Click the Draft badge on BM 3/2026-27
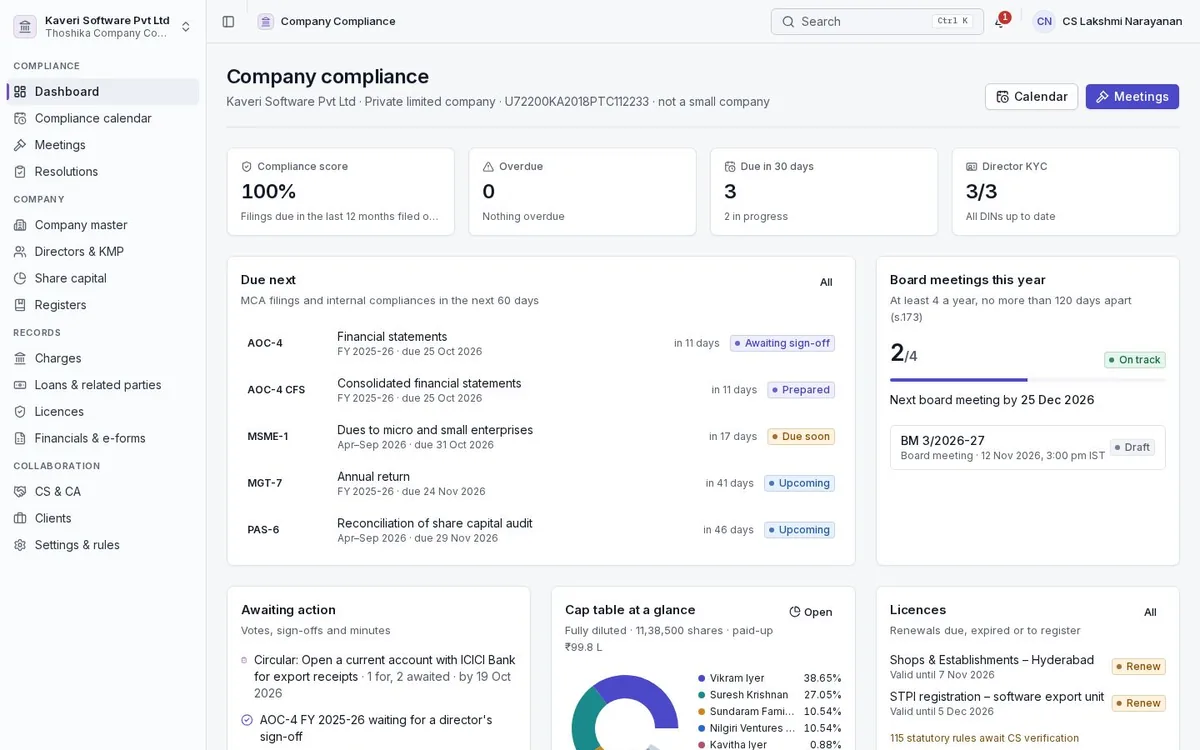 [x=1132, y=447]
